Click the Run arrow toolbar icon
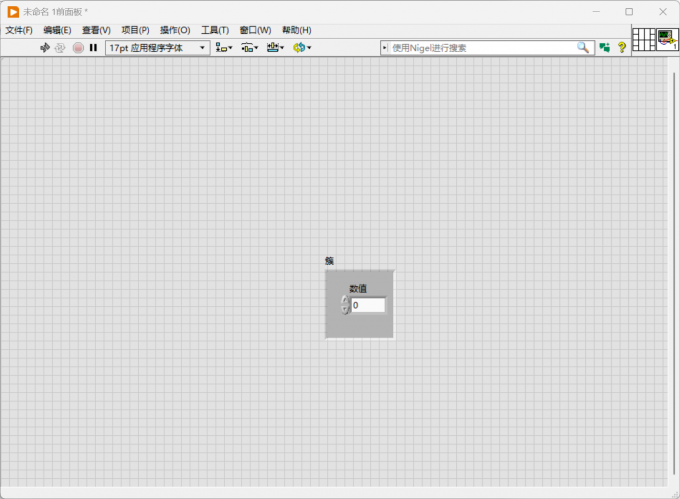 coord(45,48)
